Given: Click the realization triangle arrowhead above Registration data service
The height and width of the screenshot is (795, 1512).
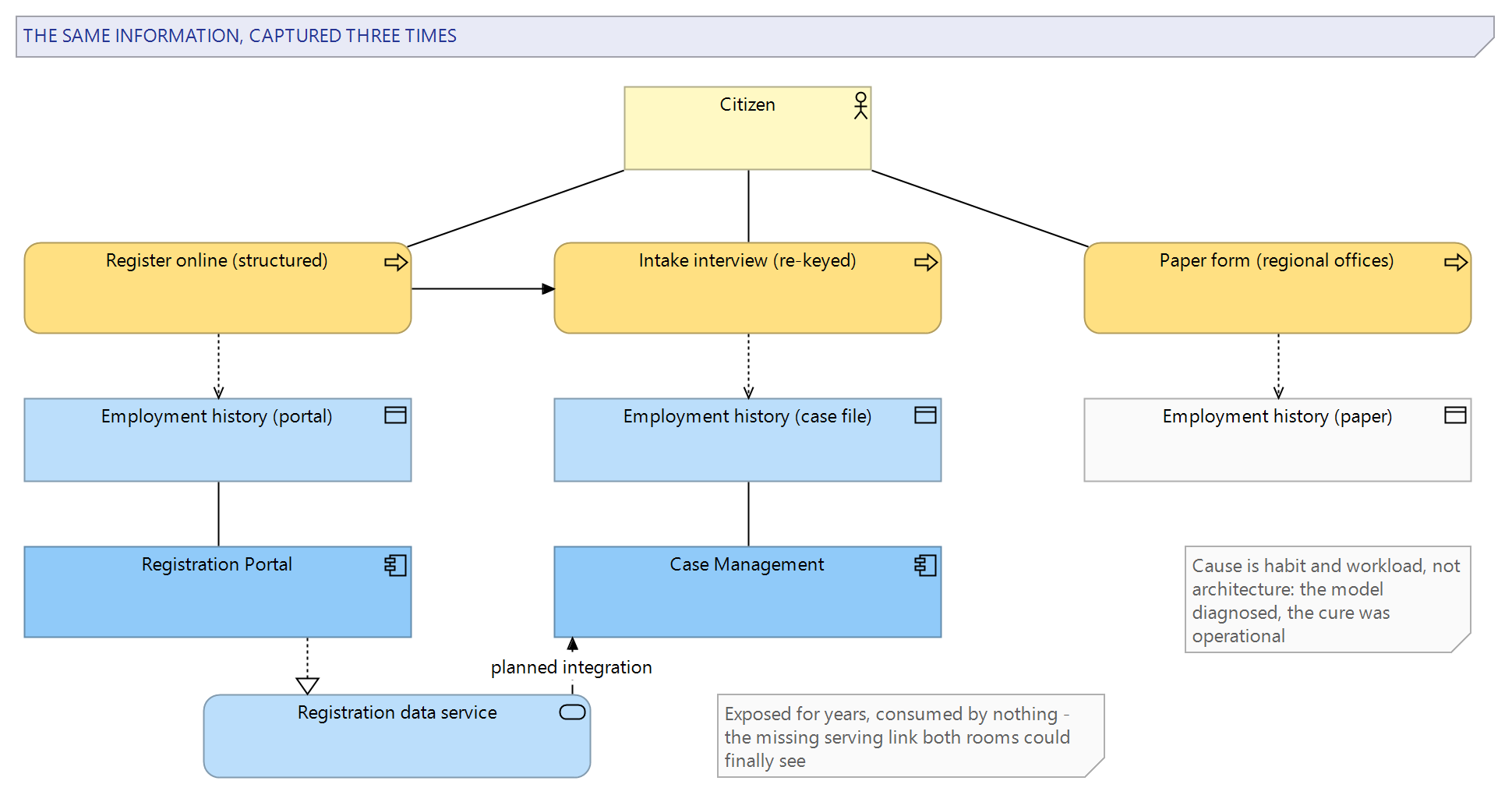Looking at the screenshot, I should pyautogui.click(x=308, y=686).
